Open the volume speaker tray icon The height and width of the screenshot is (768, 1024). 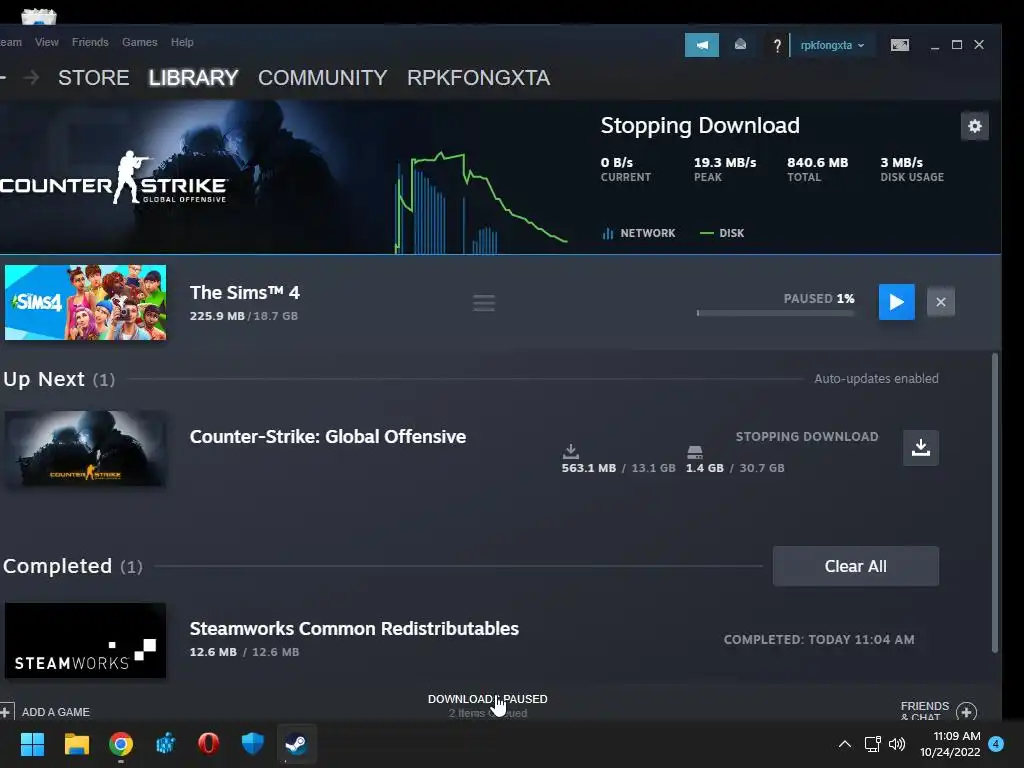[x=897, y=744]
